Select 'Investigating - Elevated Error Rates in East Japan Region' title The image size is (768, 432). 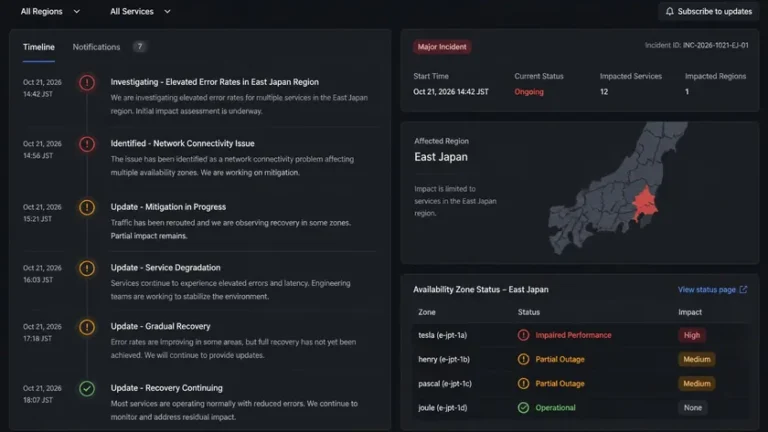tap(215, 82)
